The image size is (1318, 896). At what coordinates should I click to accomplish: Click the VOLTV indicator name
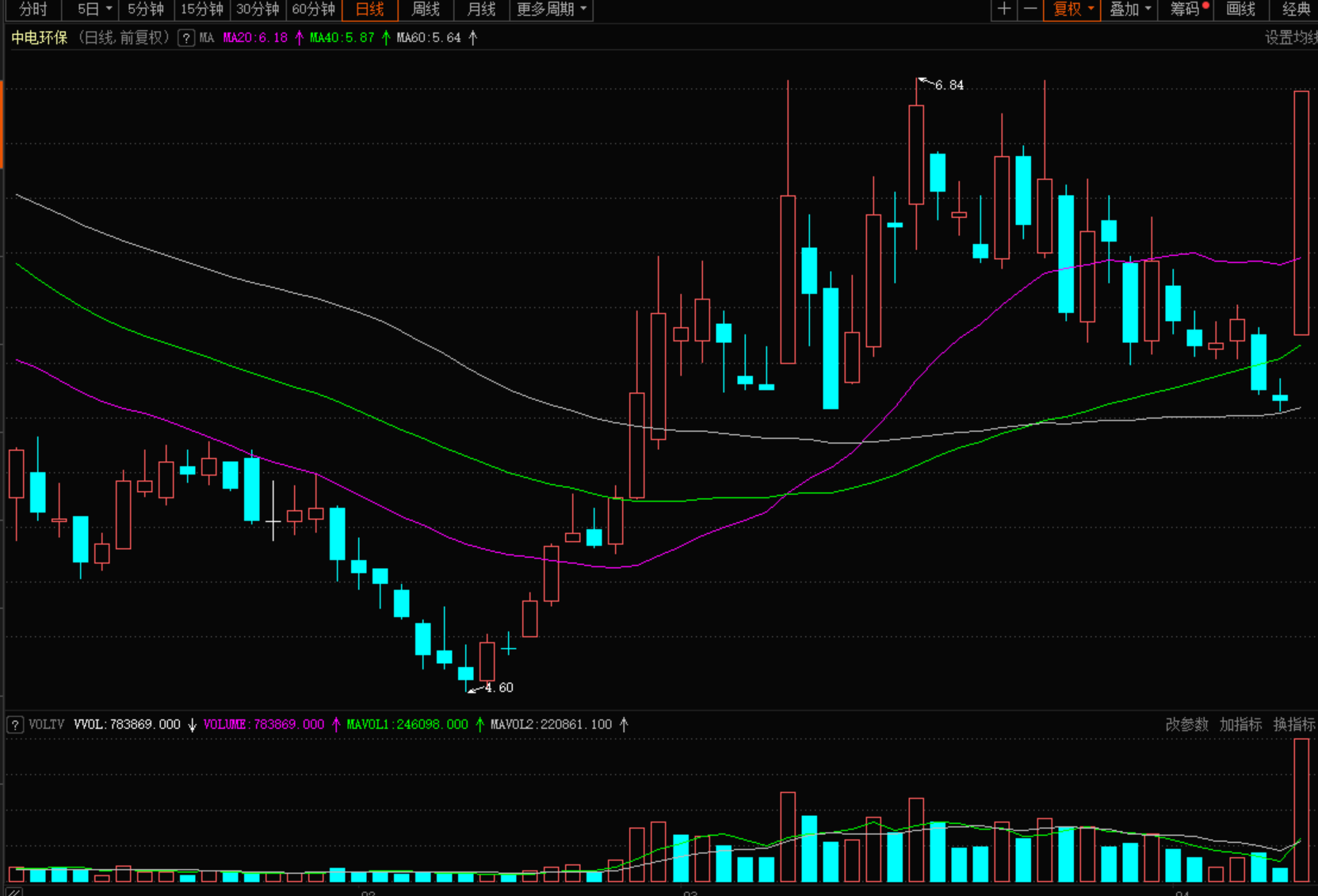point(46,724)
